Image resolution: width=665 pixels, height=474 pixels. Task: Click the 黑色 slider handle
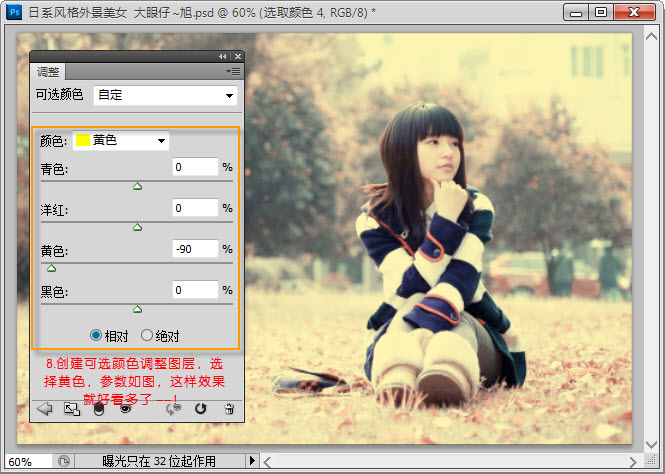pos(137,309)
